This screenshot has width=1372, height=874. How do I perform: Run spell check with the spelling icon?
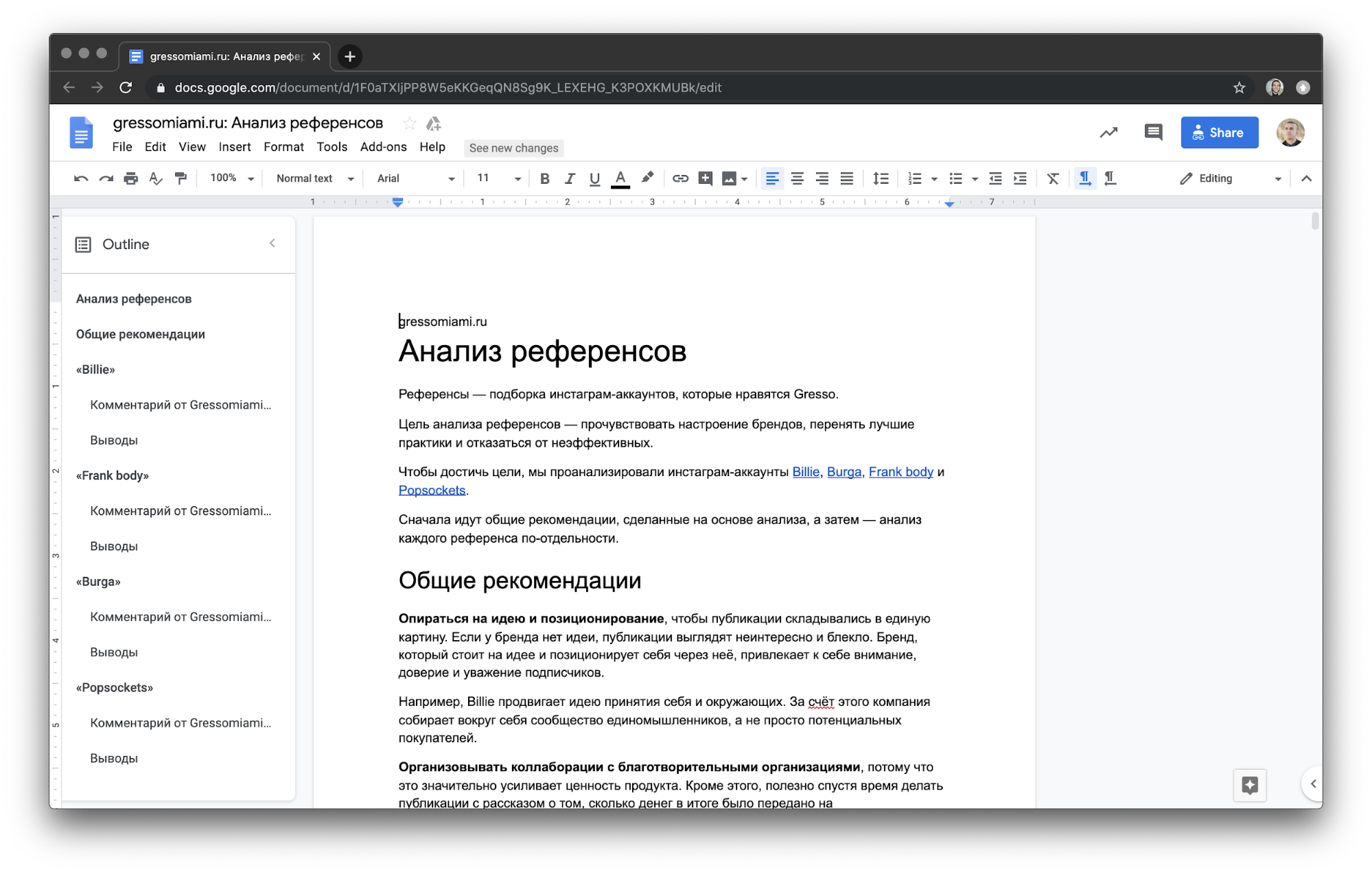click(x=156, y=178)
